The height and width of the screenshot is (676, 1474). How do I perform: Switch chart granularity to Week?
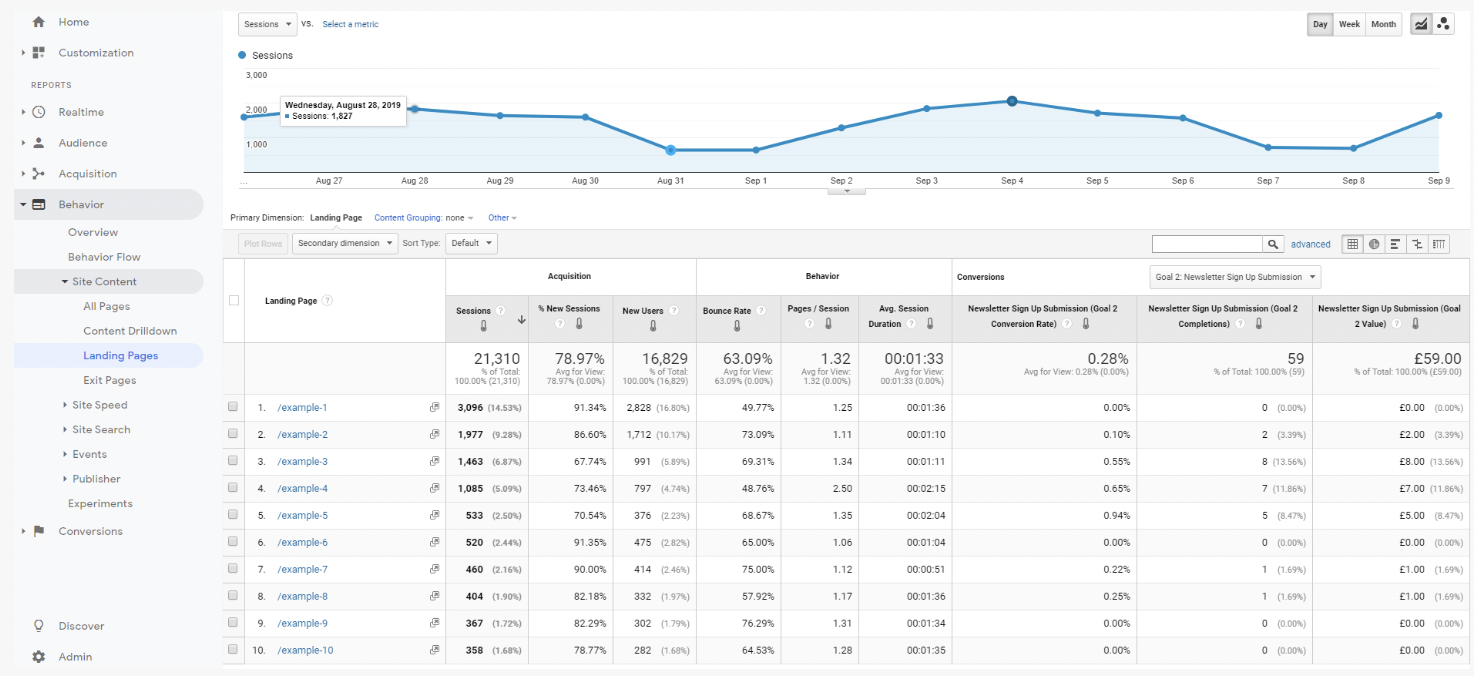pos(1349,25)
